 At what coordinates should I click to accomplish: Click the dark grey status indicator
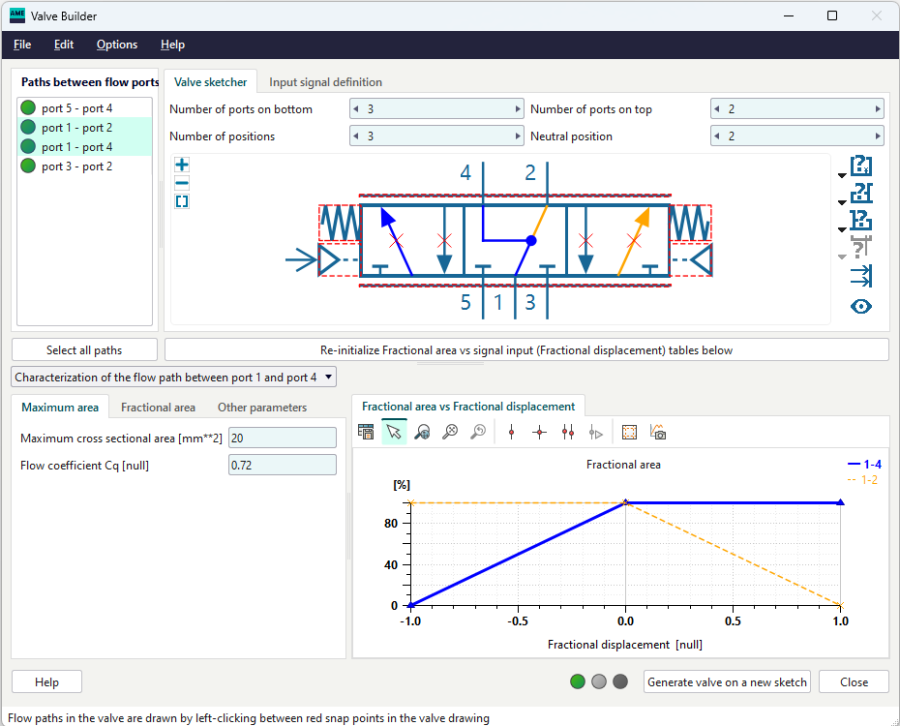pos(620,681)
